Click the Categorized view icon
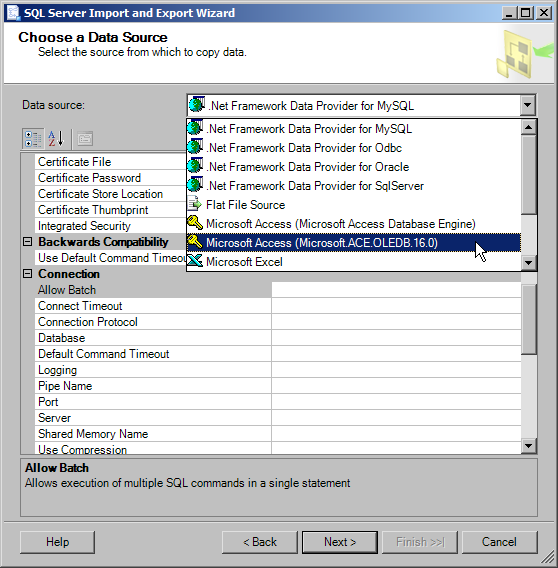558x568 pixels. [33, 139]
